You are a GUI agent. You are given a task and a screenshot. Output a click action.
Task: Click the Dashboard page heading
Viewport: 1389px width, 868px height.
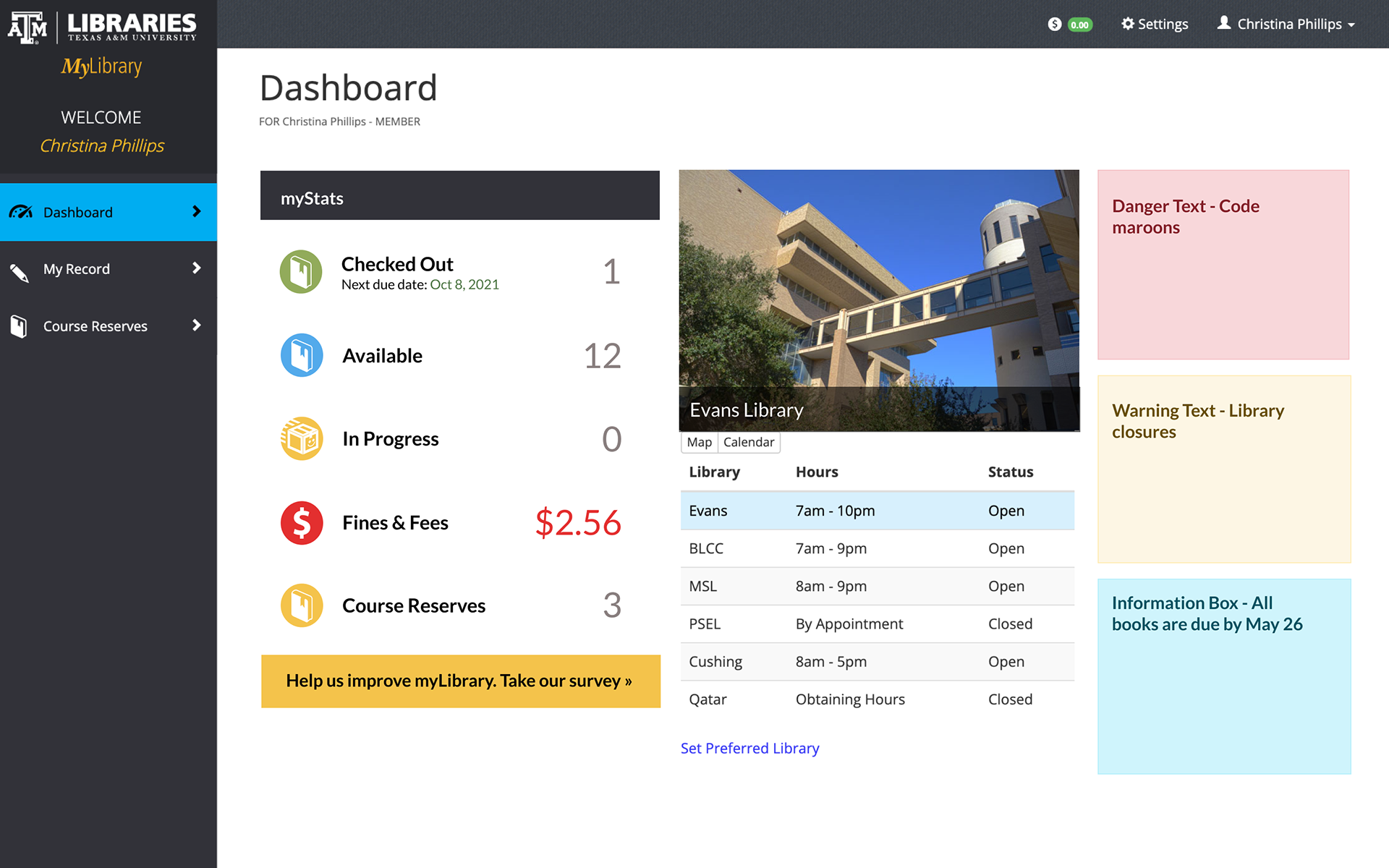coord(348,88)
